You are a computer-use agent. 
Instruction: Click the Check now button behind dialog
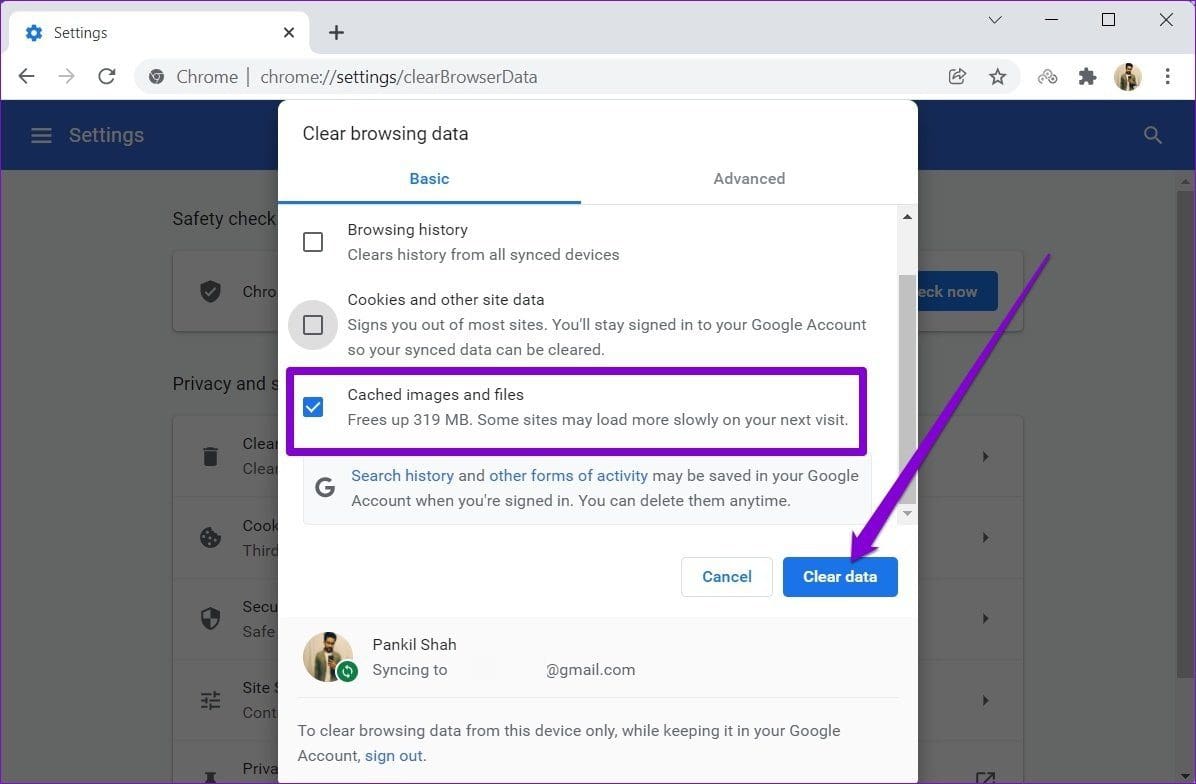pyautogui.click(x=957, y=291)
